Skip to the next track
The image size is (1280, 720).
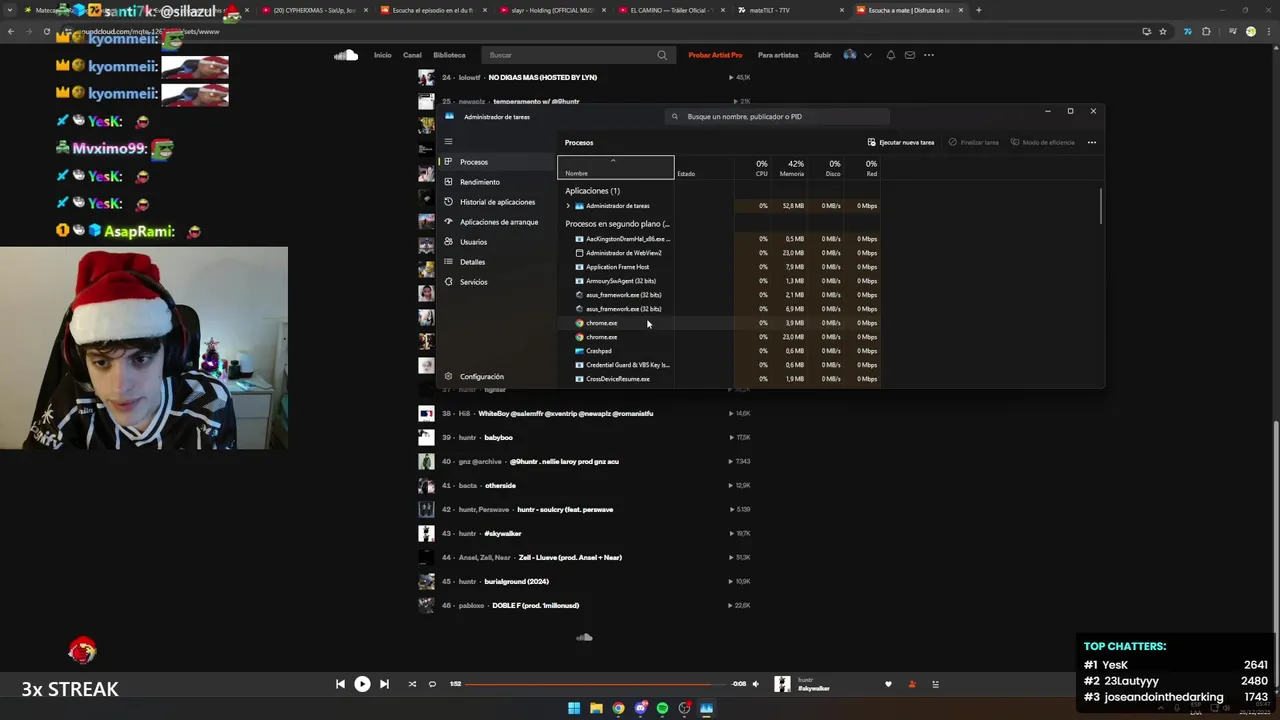click(384, 684)
